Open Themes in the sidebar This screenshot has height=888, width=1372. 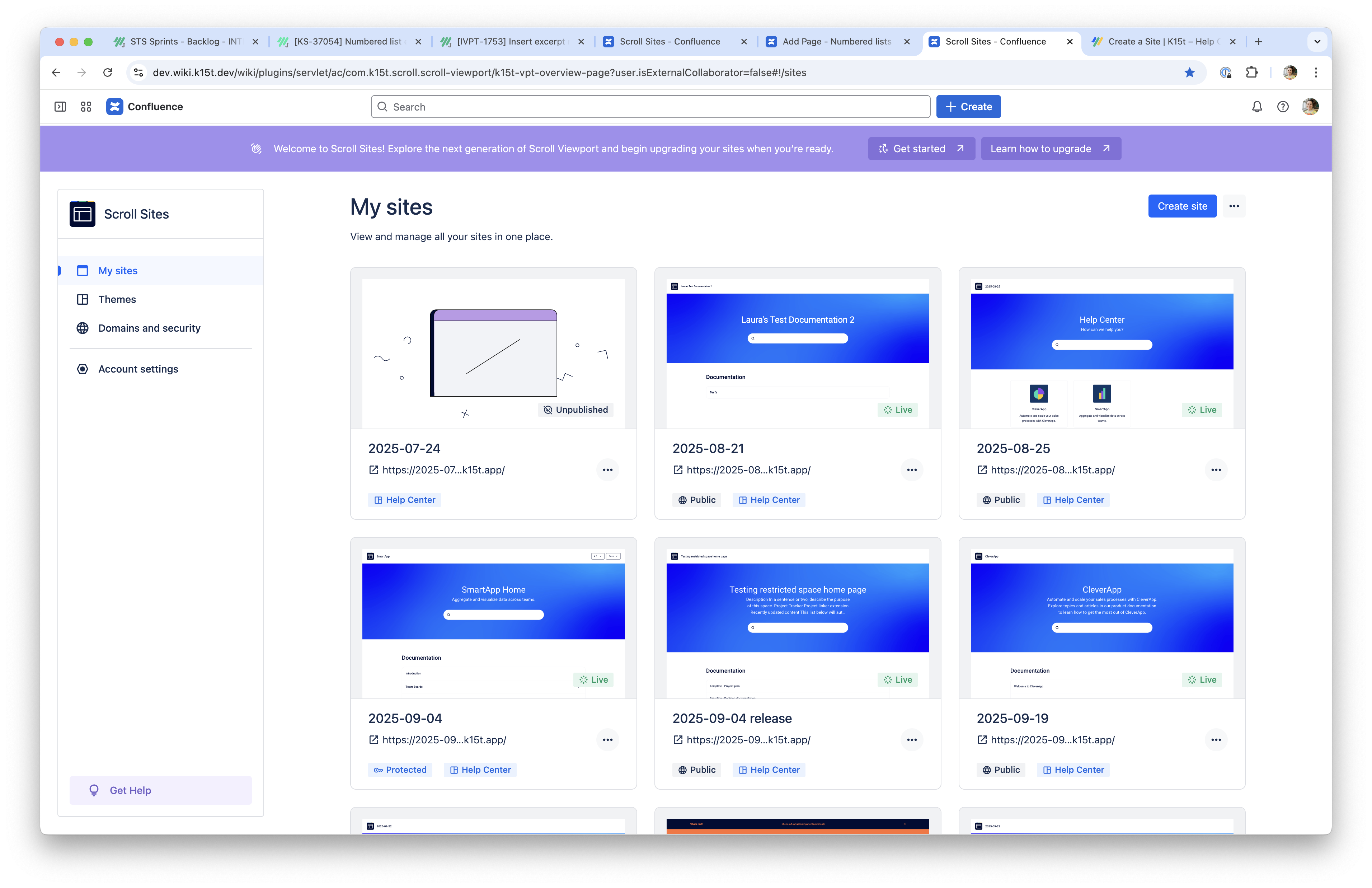coord(161,300)
